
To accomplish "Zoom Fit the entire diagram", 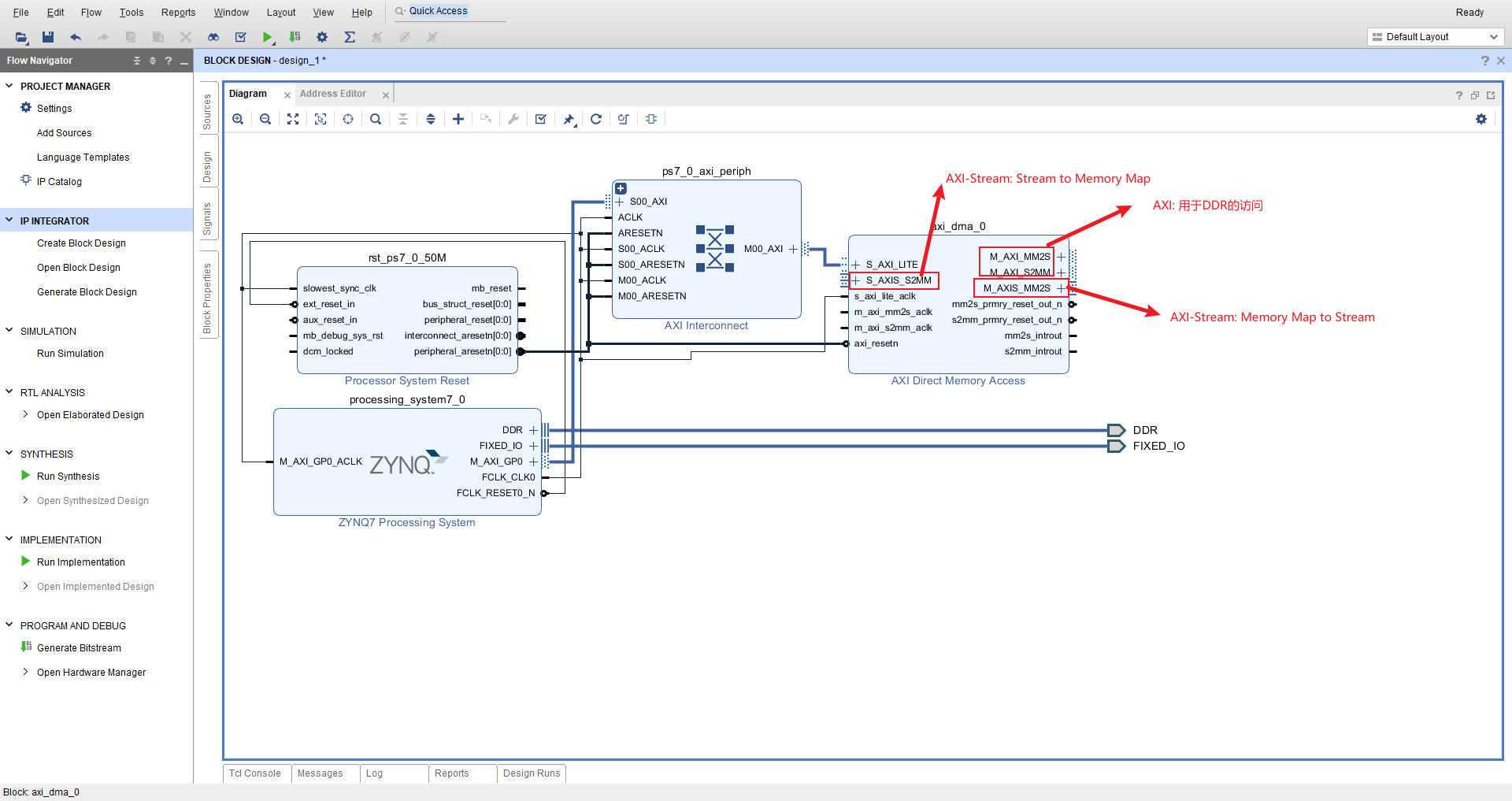I will [292, 119].
